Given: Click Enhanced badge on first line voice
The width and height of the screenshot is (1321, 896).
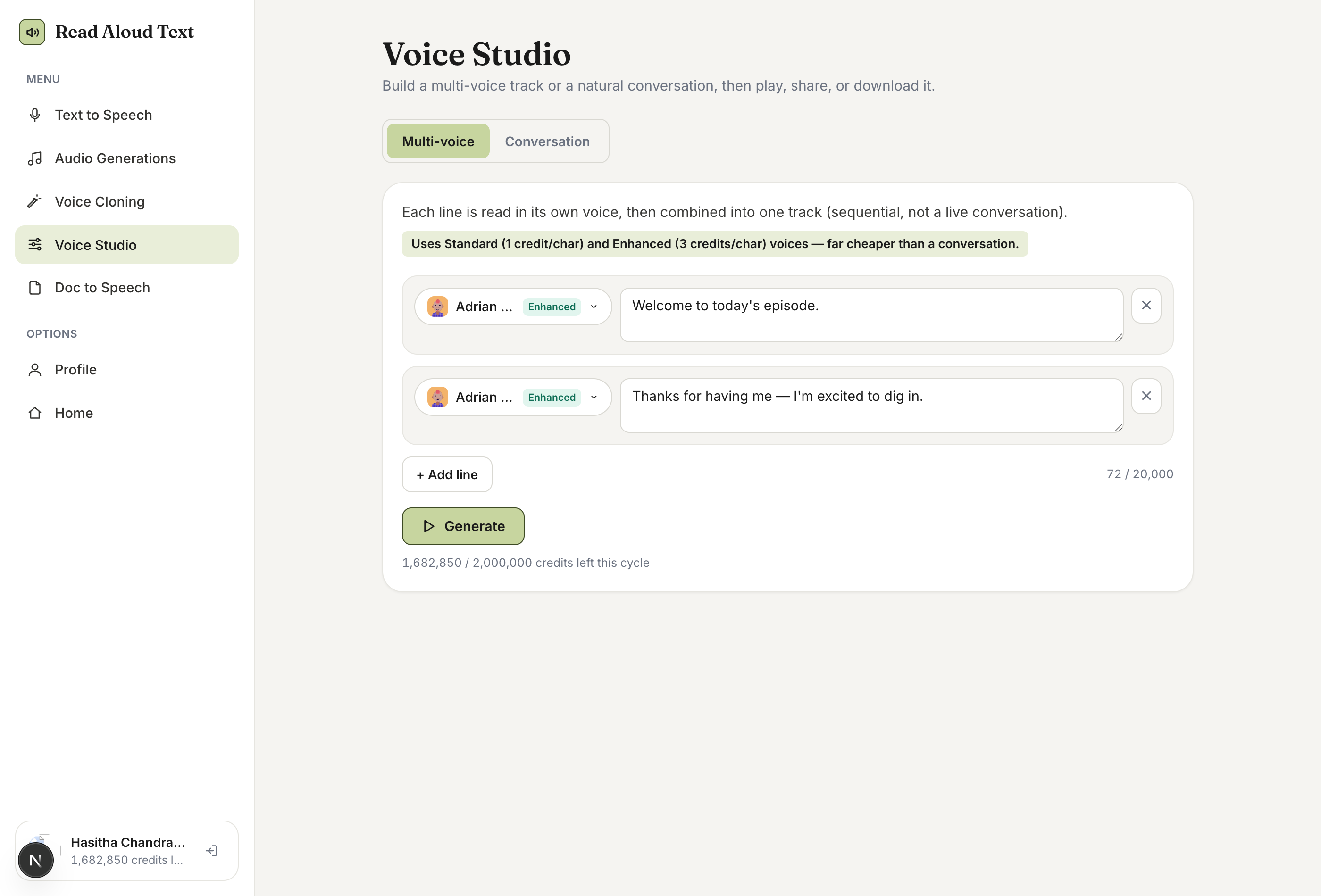Looking at the screenshot, I should click(x=552, y=306).
